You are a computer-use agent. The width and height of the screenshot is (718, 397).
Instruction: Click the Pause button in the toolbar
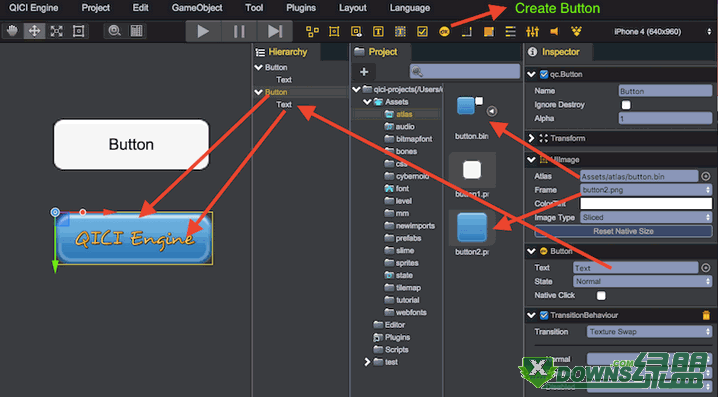(x=239, y=31)
